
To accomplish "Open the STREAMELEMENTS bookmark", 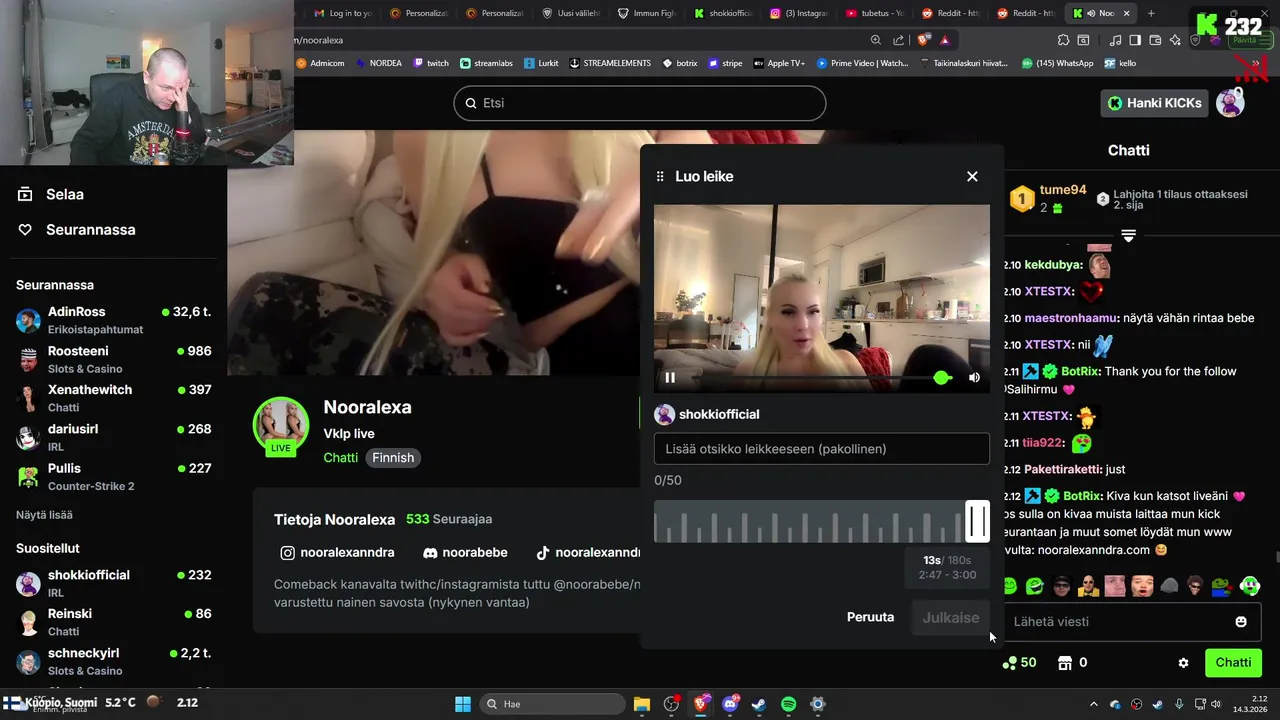I will [x=610, y=63].
